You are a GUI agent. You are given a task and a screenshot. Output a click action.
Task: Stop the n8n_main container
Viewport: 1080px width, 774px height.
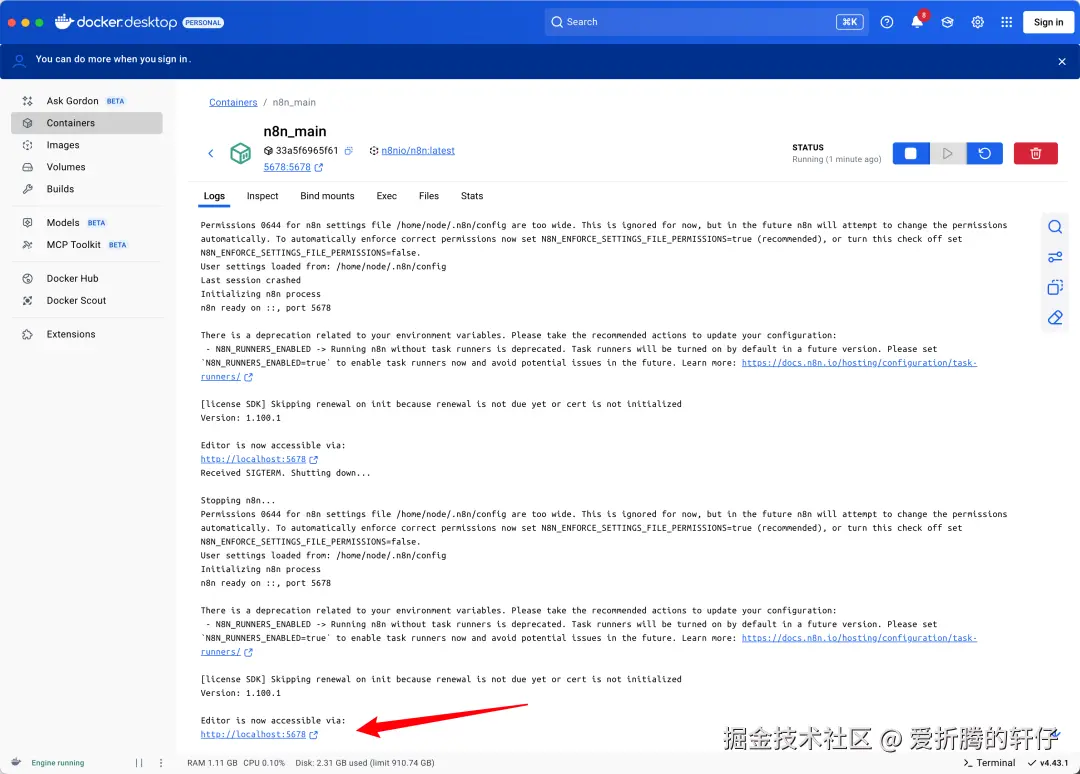coord(911,154)
